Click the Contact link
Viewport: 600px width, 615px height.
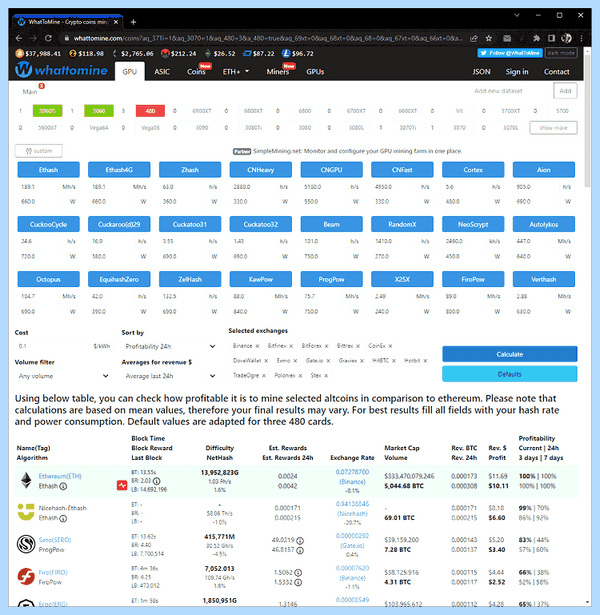[556, 72]
